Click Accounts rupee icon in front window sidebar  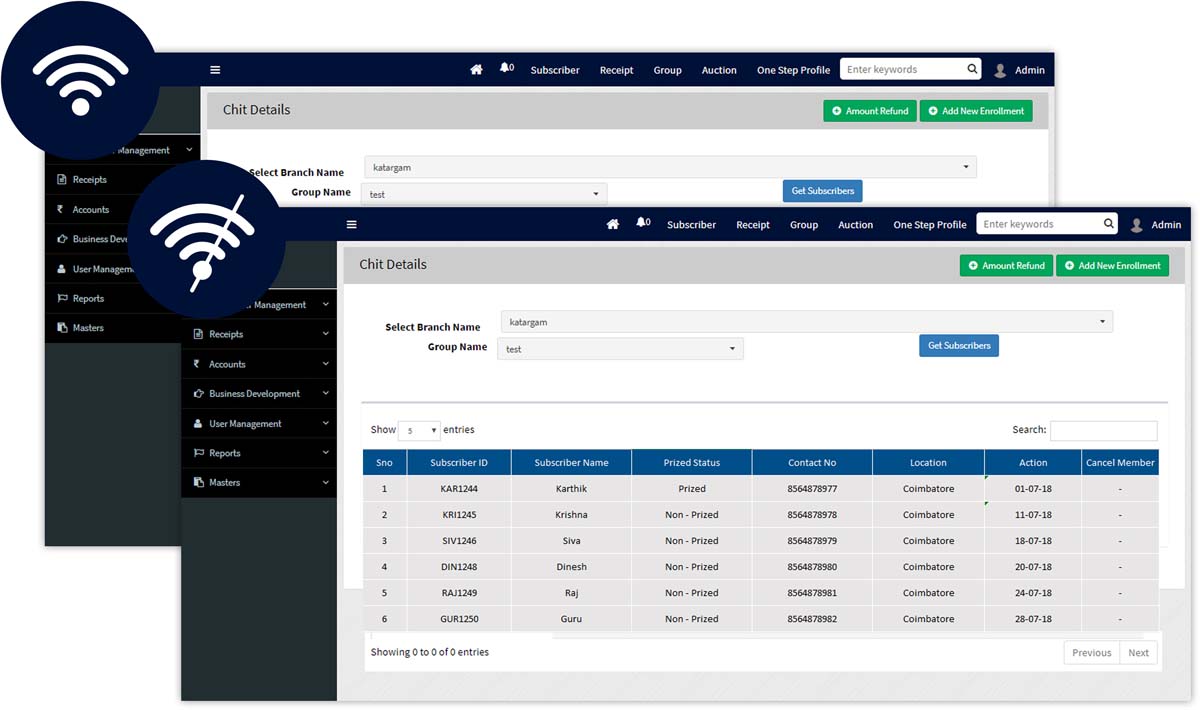click(x=197, y=364)
